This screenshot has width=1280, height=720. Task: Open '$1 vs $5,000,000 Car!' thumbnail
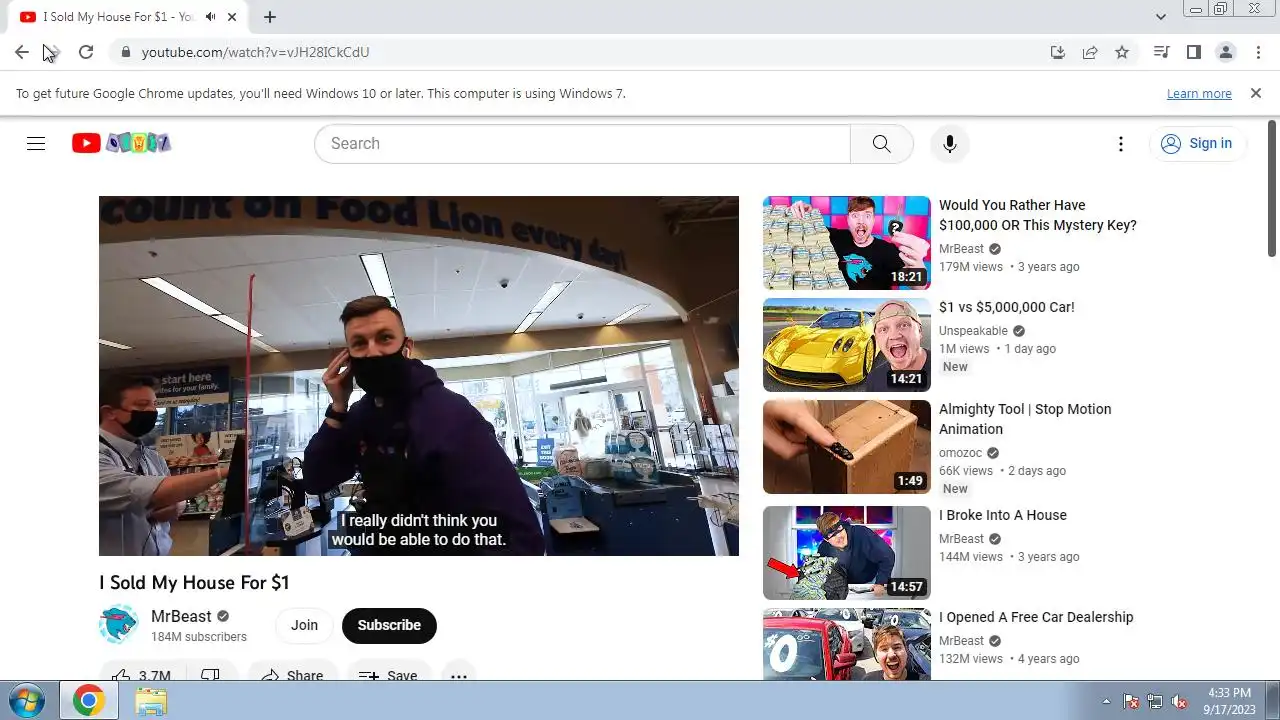(x=847, y=345)
